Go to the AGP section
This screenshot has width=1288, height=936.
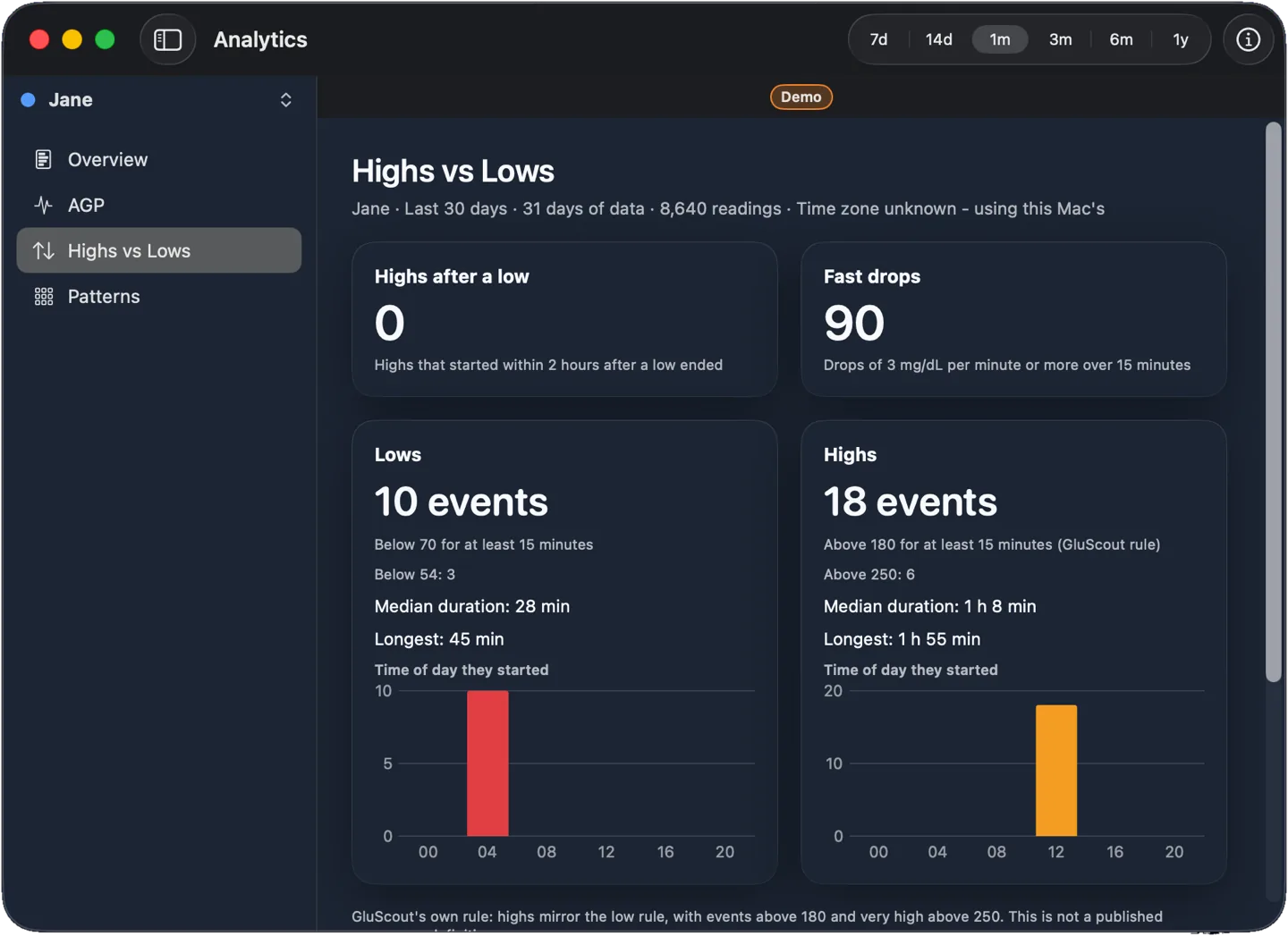pos(159,205)
